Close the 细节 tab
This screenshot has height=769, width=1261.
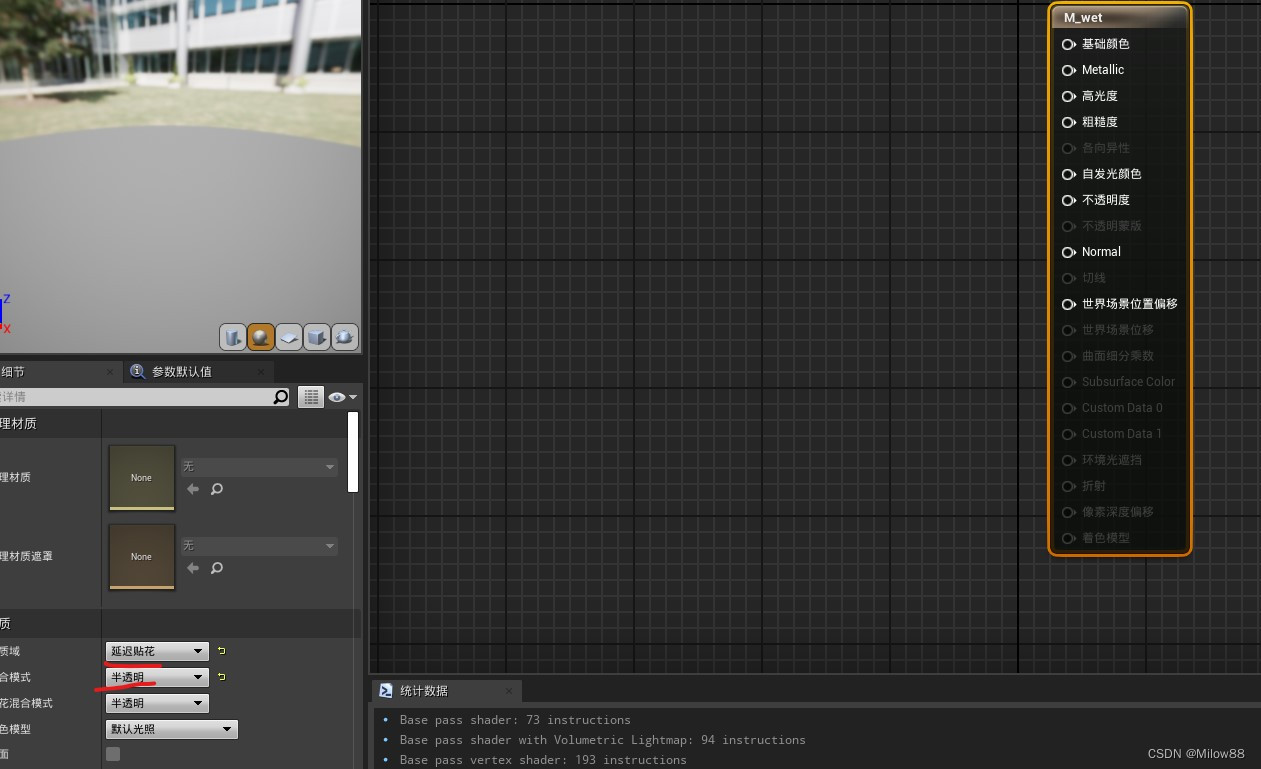[111, 371]
